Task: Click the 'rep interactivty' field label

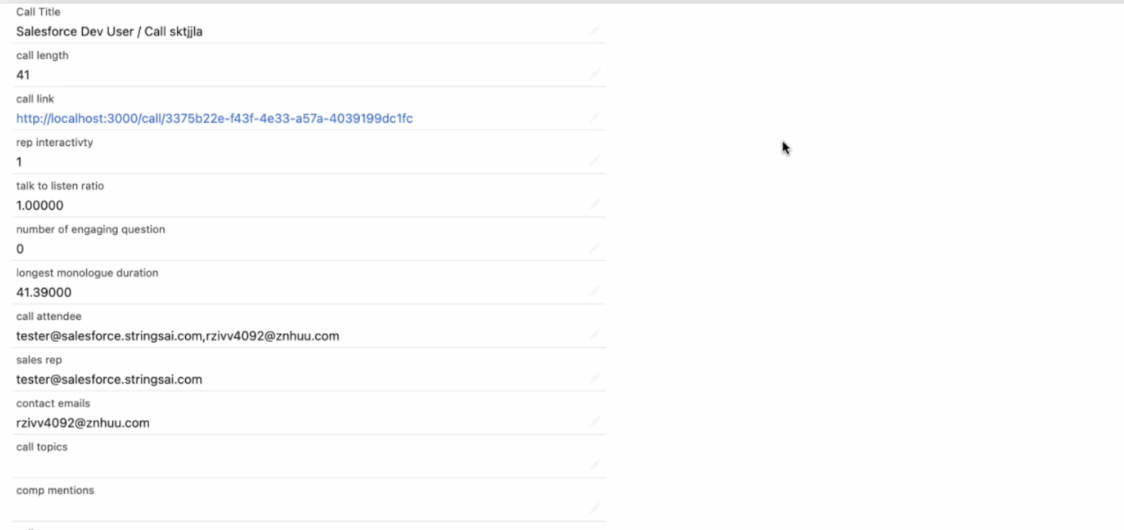Action: tap(54, 143)
